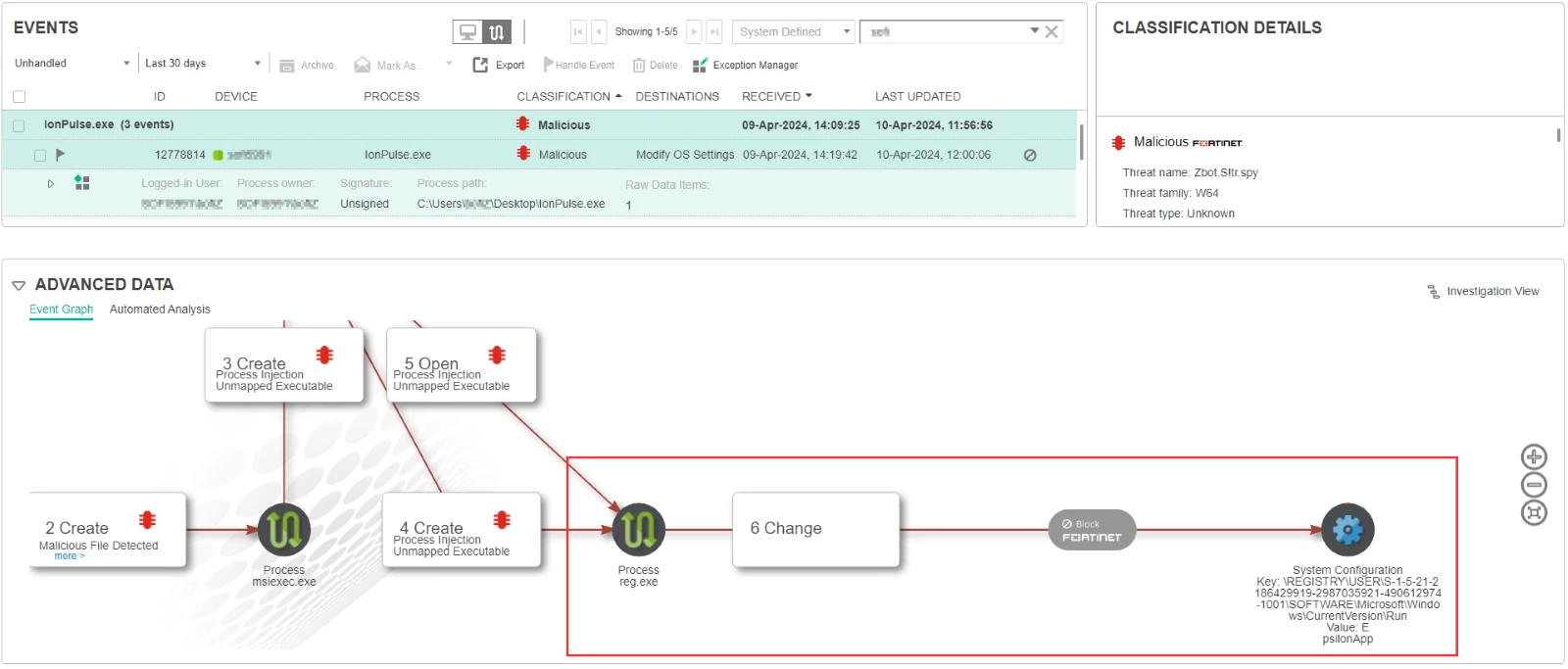Click Malicious bug icon in event 12778814 row
The image size is (1568, 669).
click(x=523, y=154)
